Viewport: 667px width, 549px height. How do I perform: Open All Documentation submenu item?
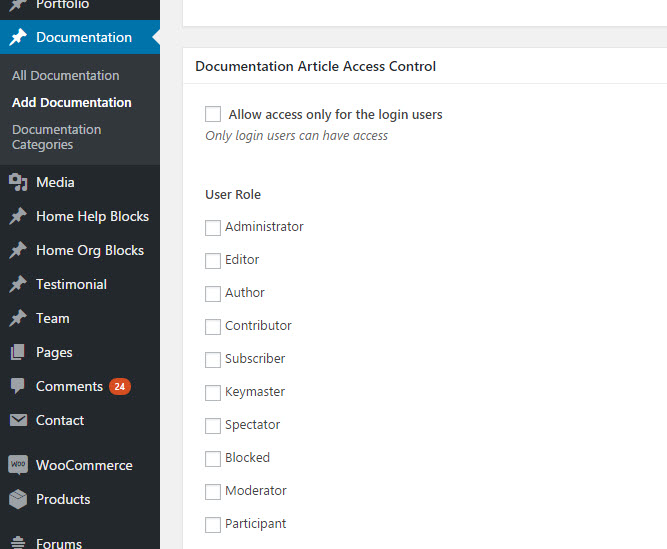tap(66, 76)
